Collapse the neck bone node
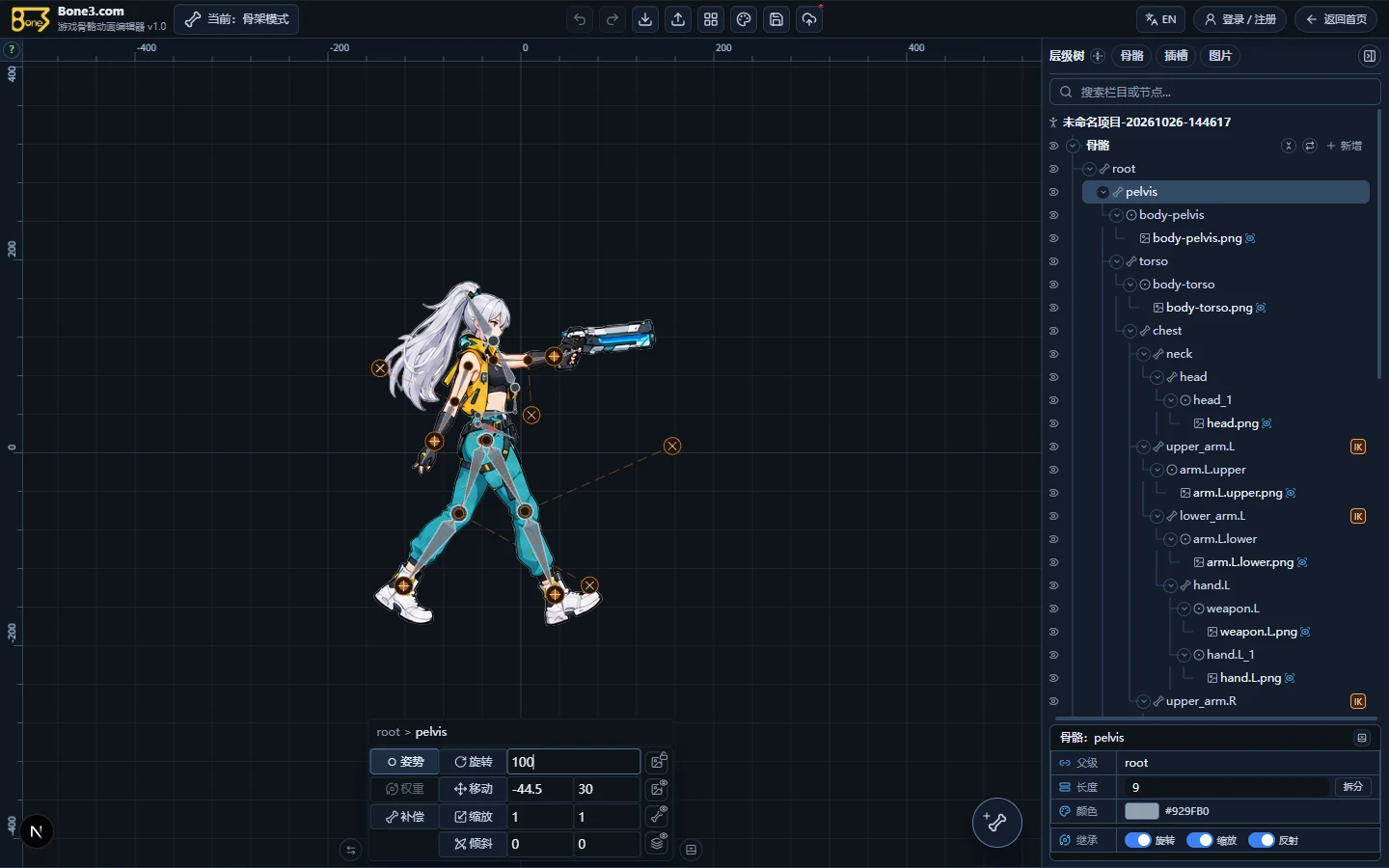This screenshot has width=1389, height=868. [1143, 354]
